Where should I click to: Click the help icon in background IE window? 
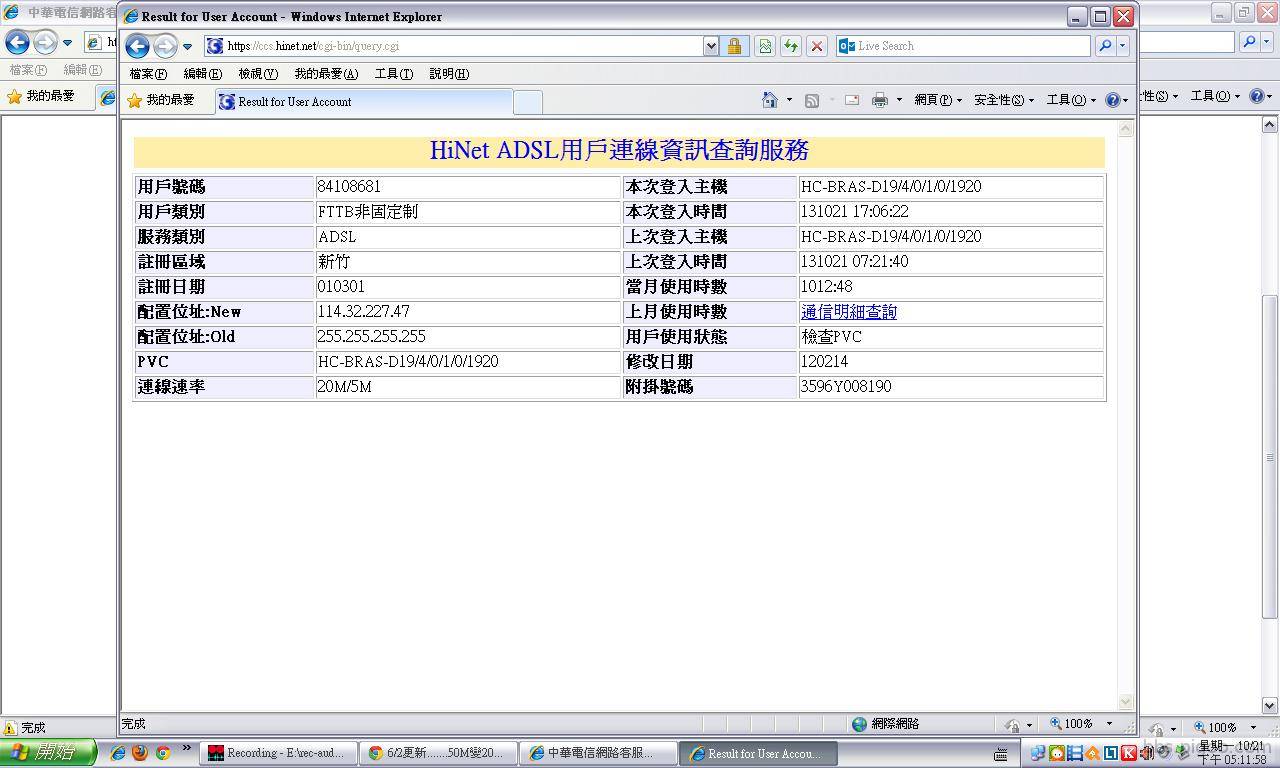tap(1257, 96)
